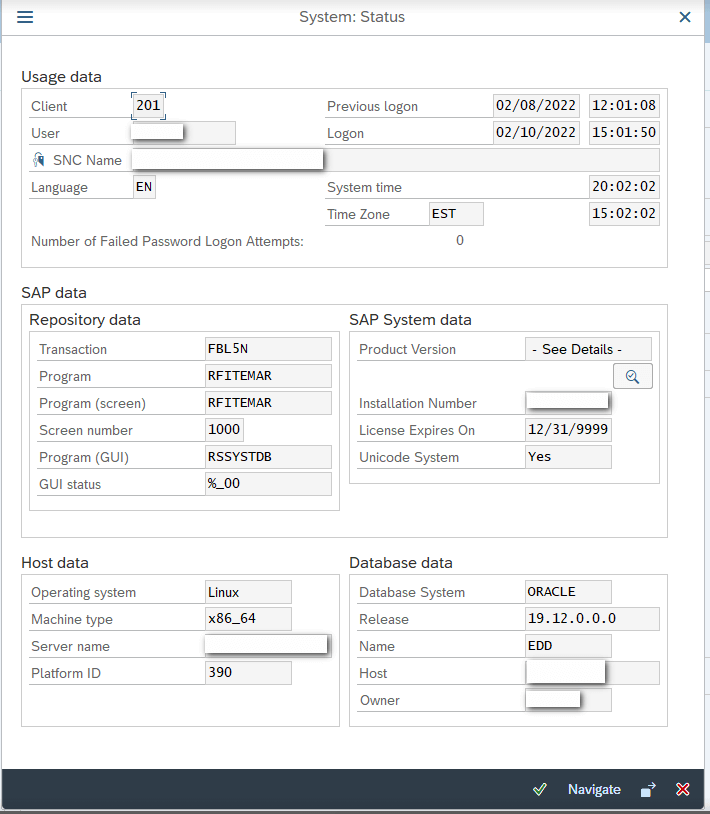Click Logon time 15:01:50

pyautogui.click(x=624, y=133)
